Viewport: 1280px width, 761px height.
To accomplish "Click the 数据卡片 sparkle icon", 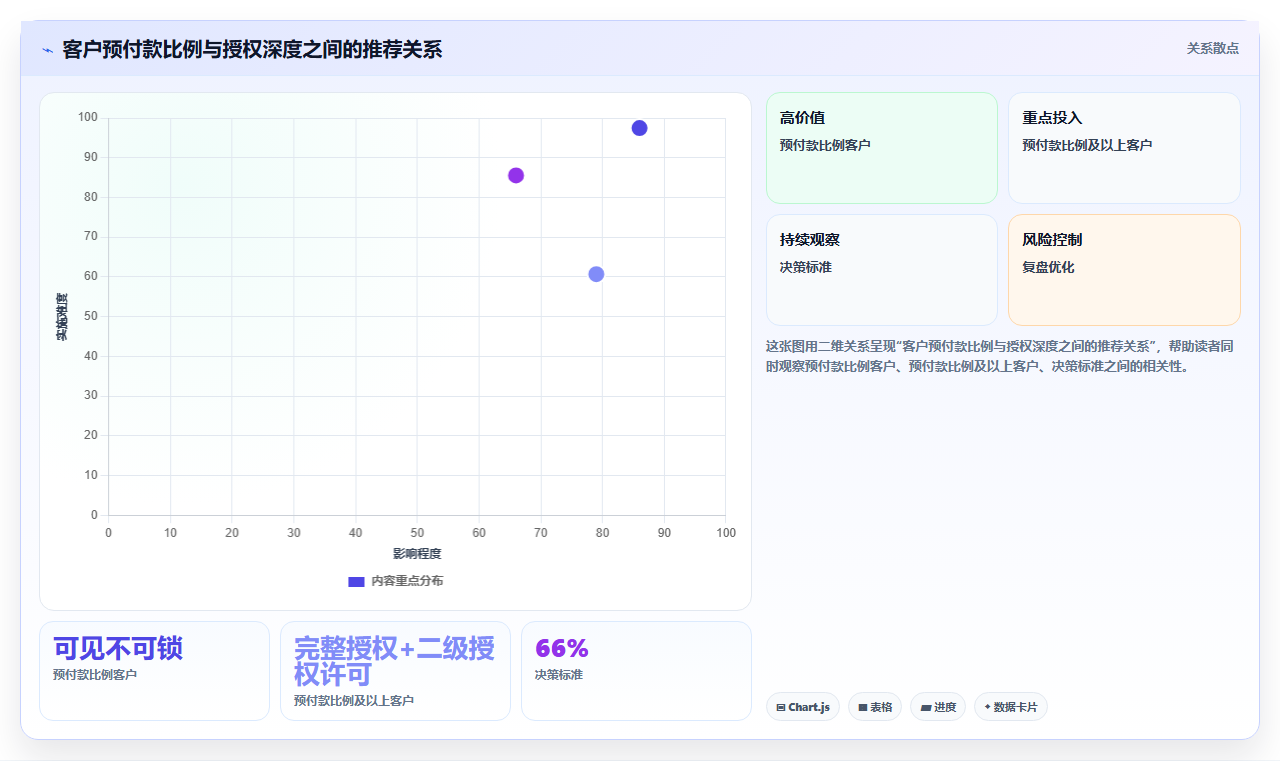I will tap(987, 707).
